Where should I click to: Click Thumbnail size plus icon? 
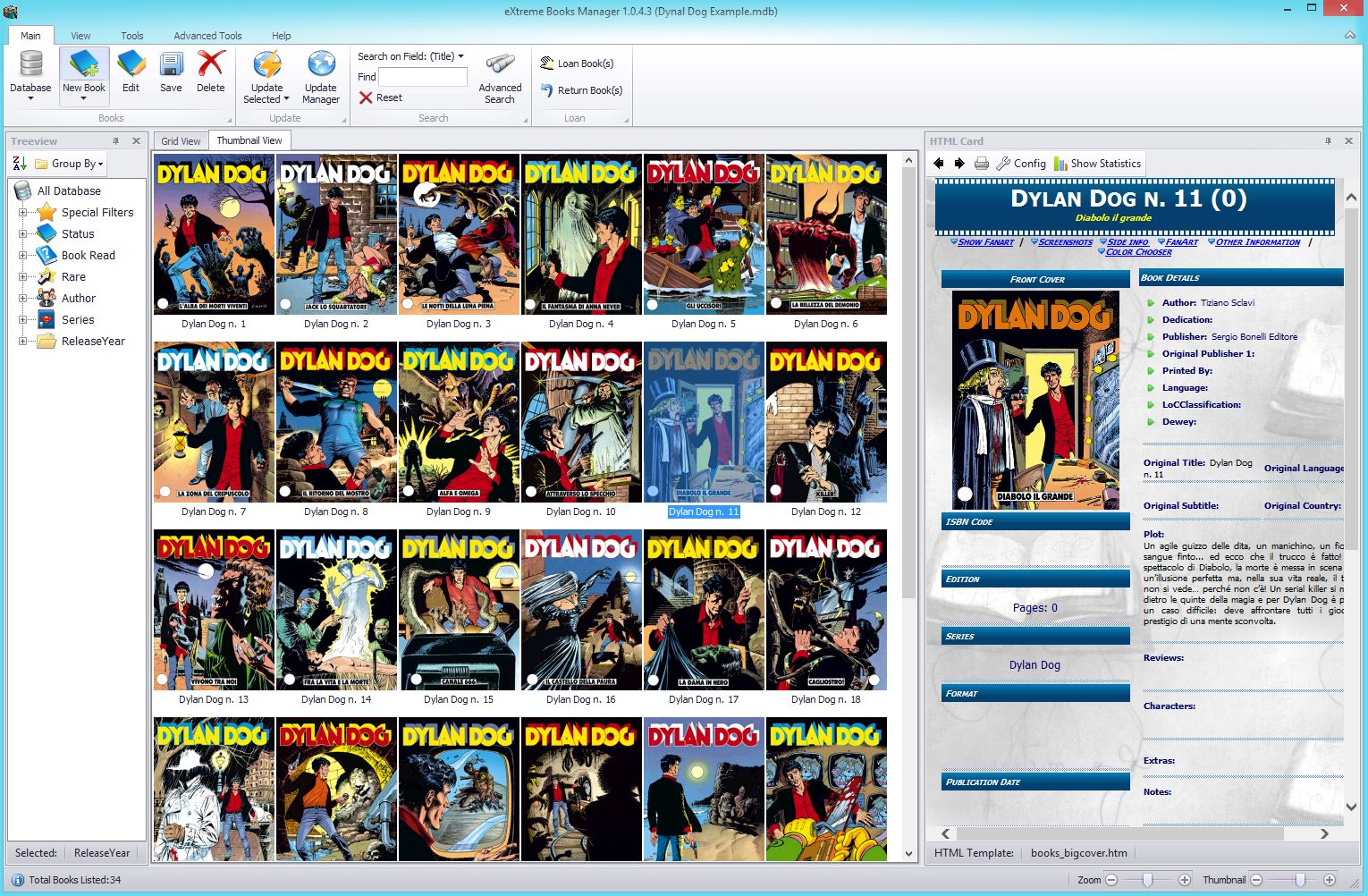pyautogui.click(x=1330, y=880)
